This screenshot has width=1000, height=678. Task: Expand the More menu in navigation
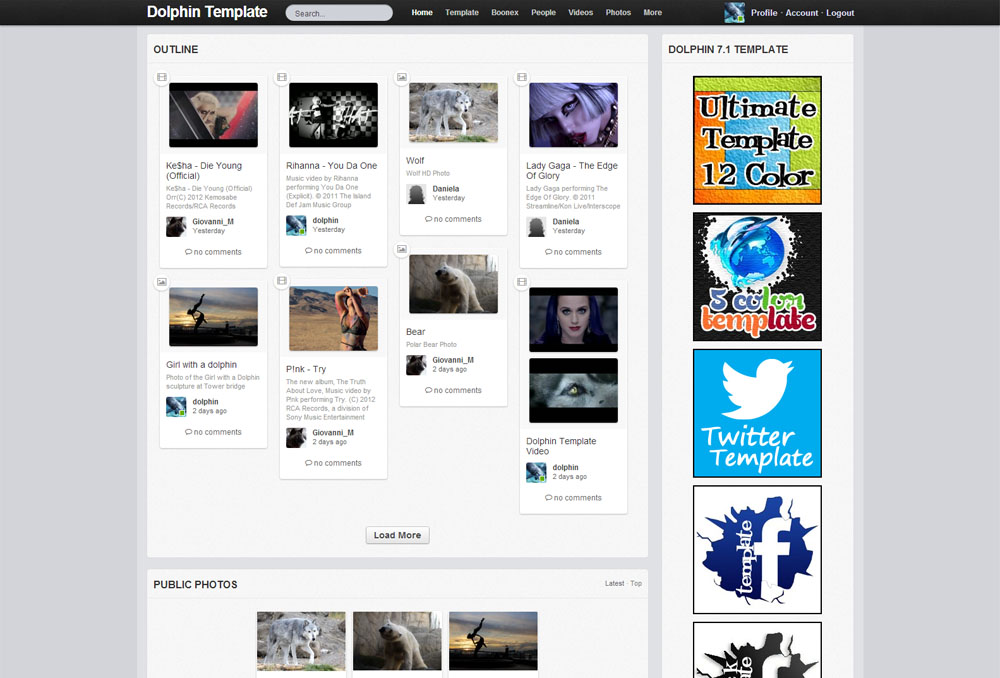tap(652, 13)
